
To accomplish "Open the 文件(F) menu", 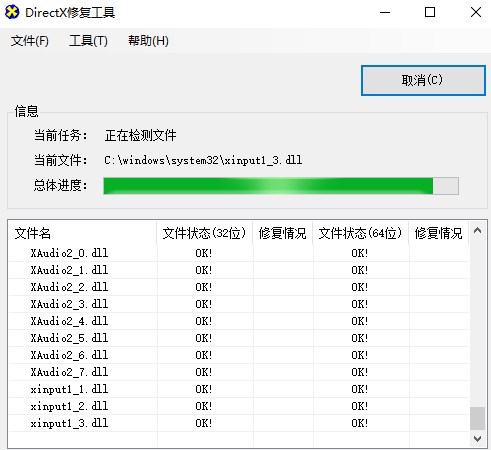I will point(30,41).
